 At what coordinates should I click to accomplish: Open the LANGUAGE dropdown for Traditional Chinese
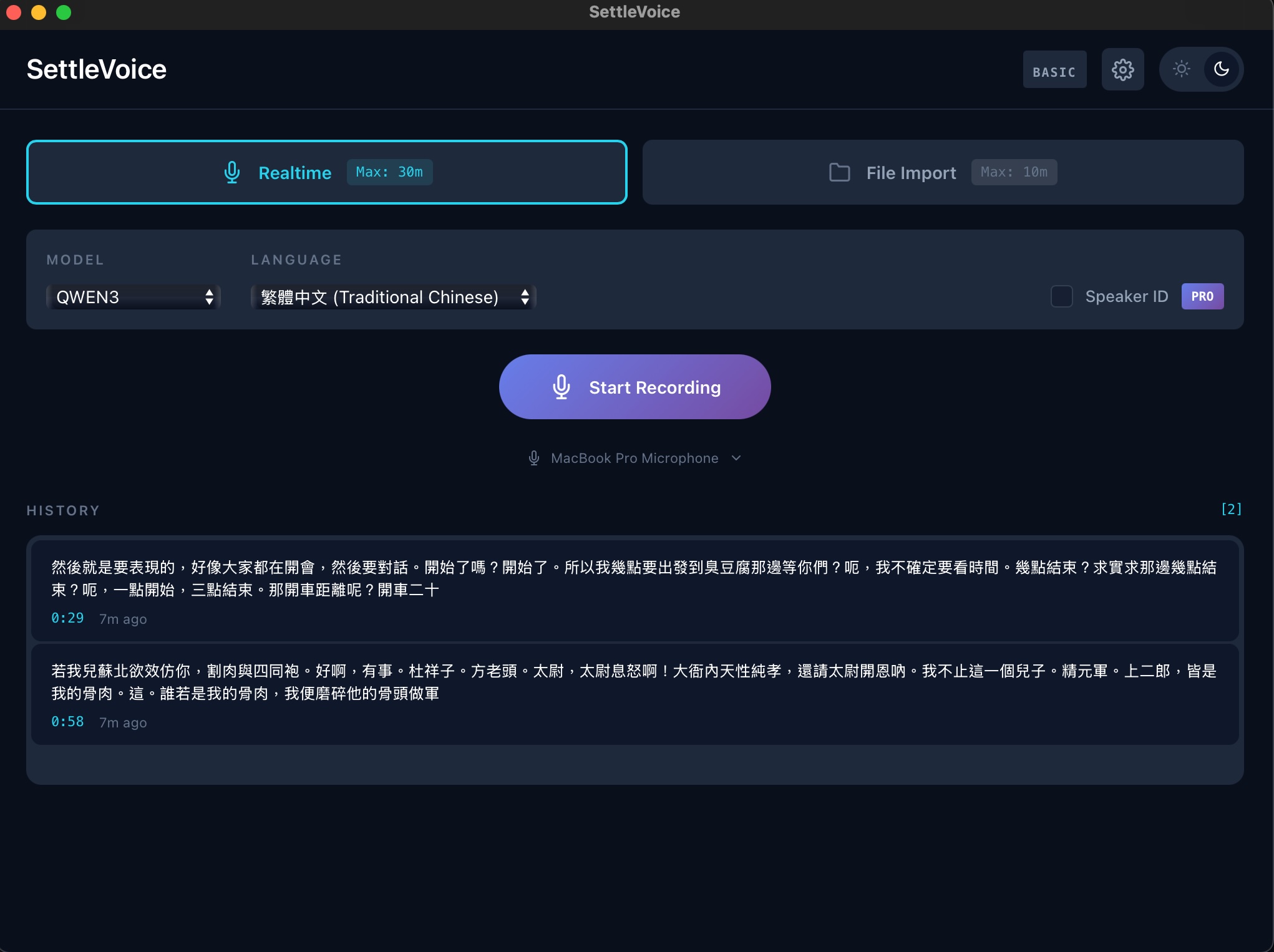click(393, 297)
